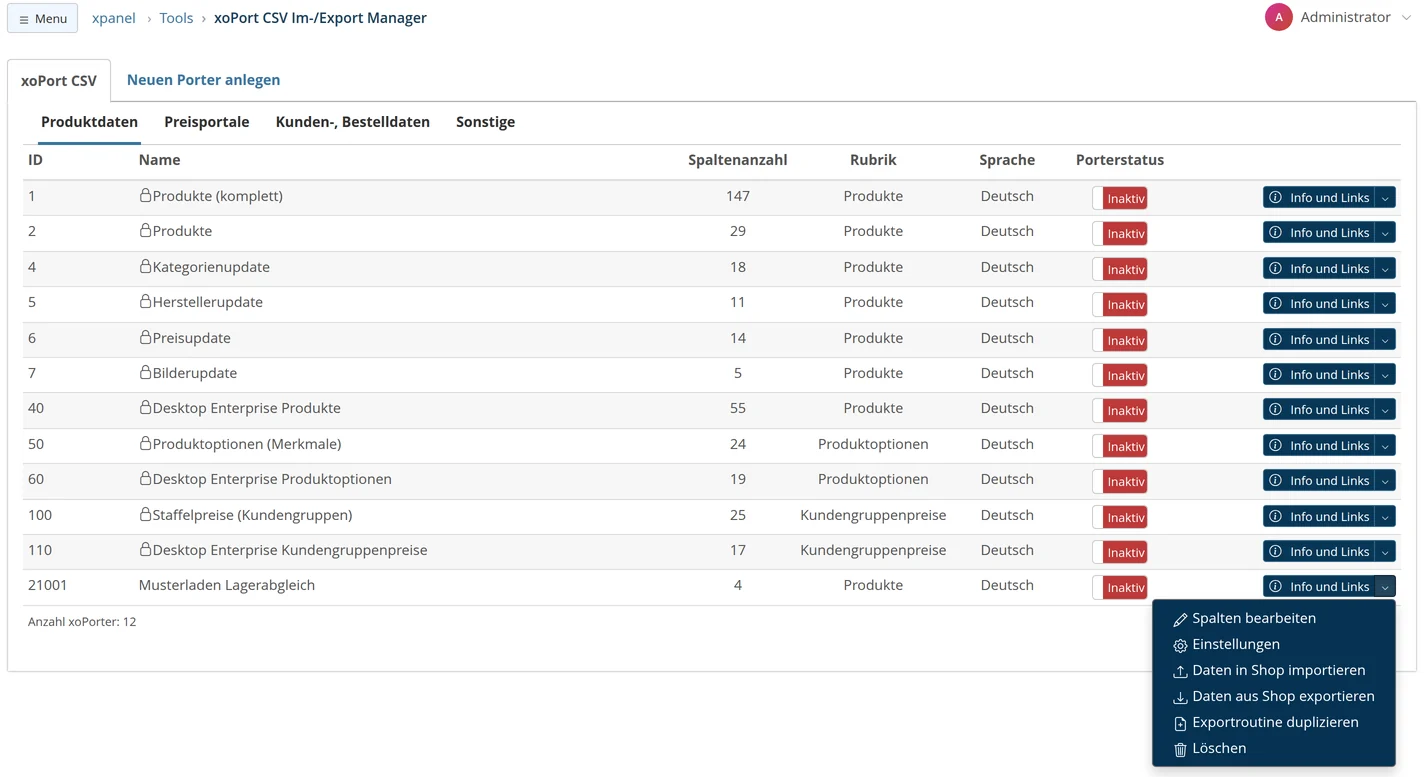Click the pencil icon beside Spalten bearbeiten

(x=1180, y=619)
